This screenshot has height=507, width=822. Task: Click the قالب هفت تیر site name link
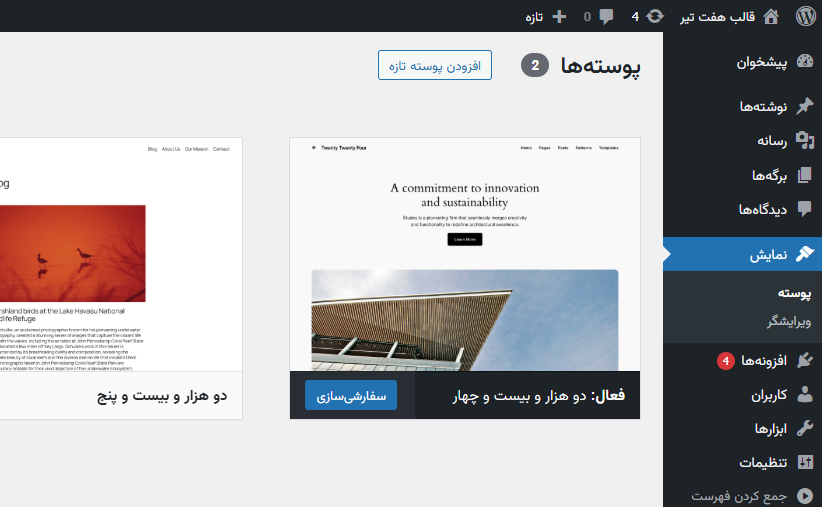[718, 17]
